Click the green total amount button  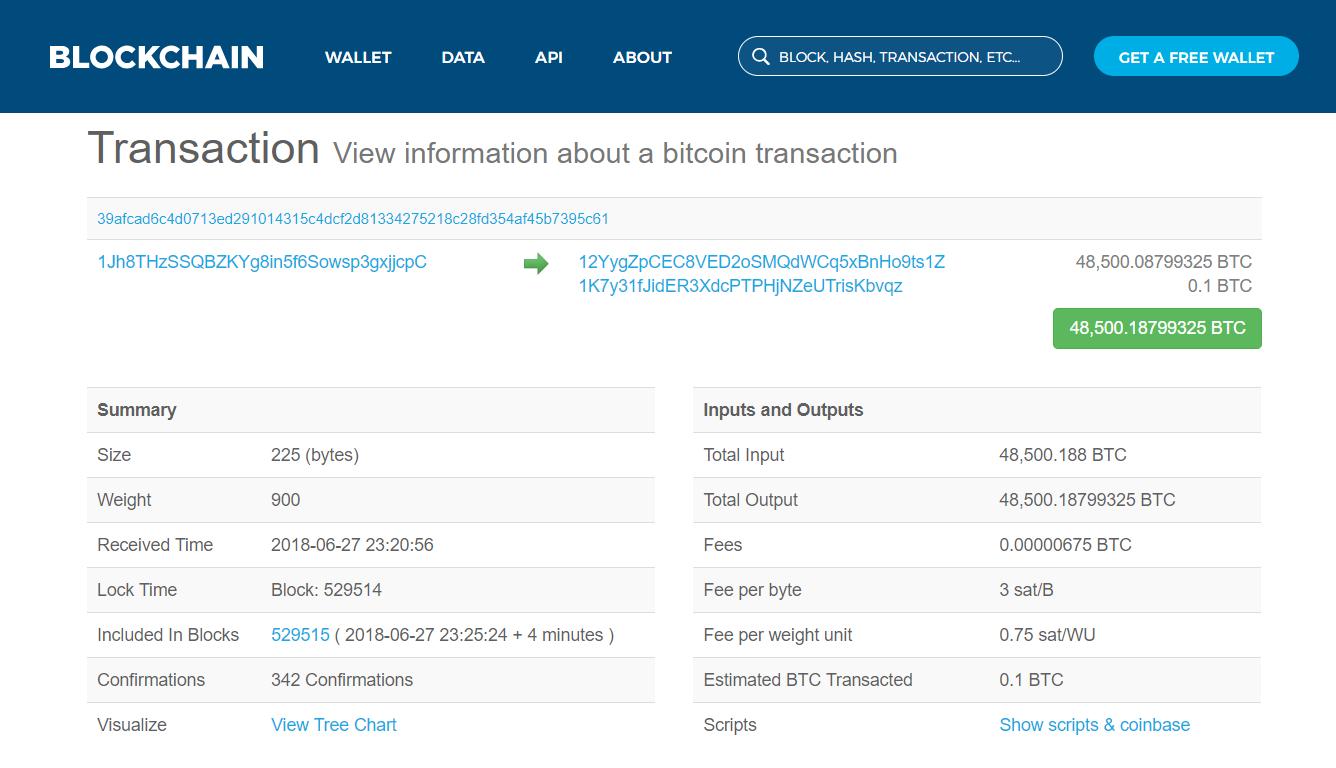click(1157, 328)
